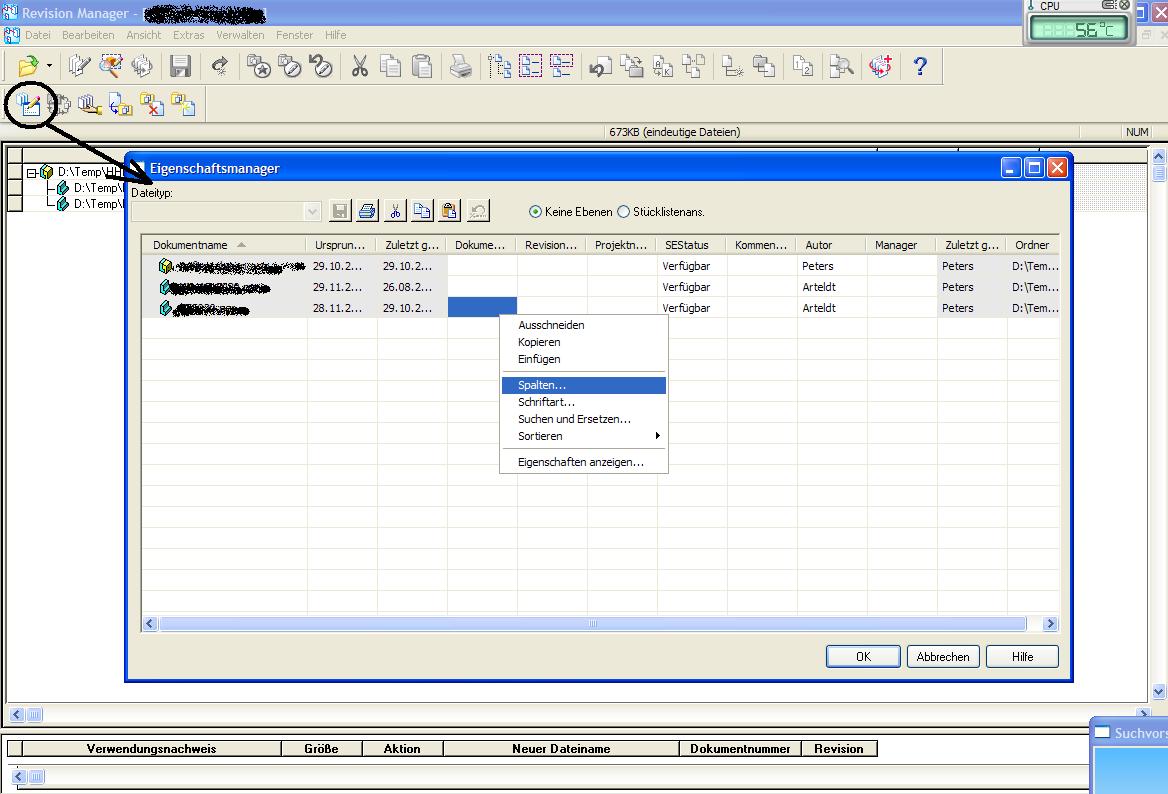Select the highlighted blue Dokume... cell in third row
This screenshot has width=1168, height=794.
(482, 308)
